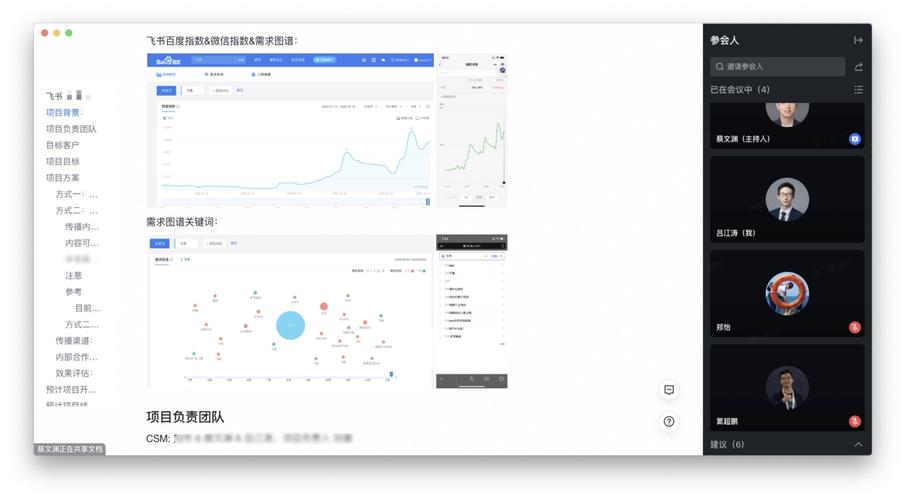Click 飞书 title at outline top
The width and height of the screenshot is (906, 500).
pos(54,96)
